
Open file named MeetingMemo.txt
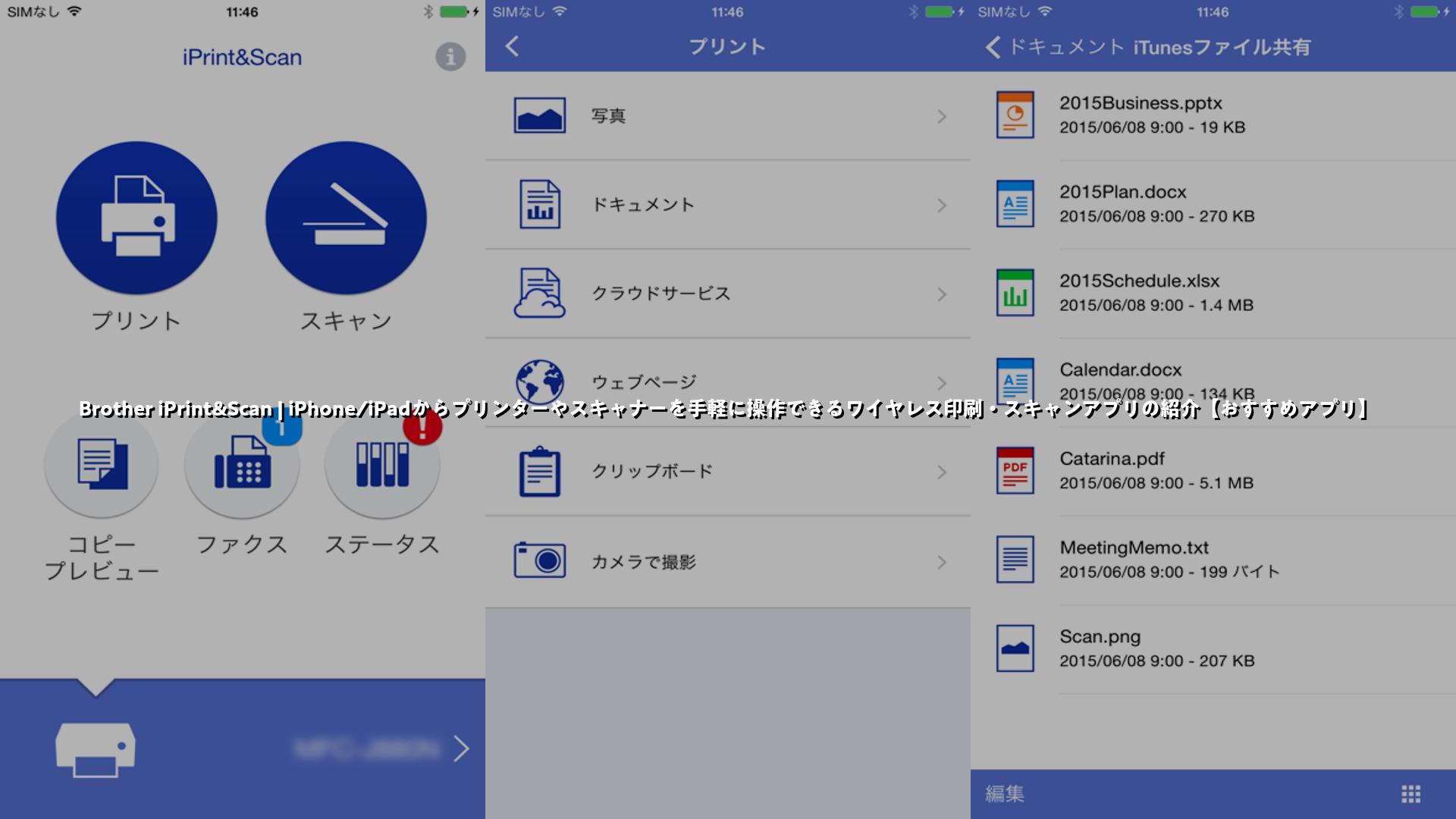(x=1134, y=548)
